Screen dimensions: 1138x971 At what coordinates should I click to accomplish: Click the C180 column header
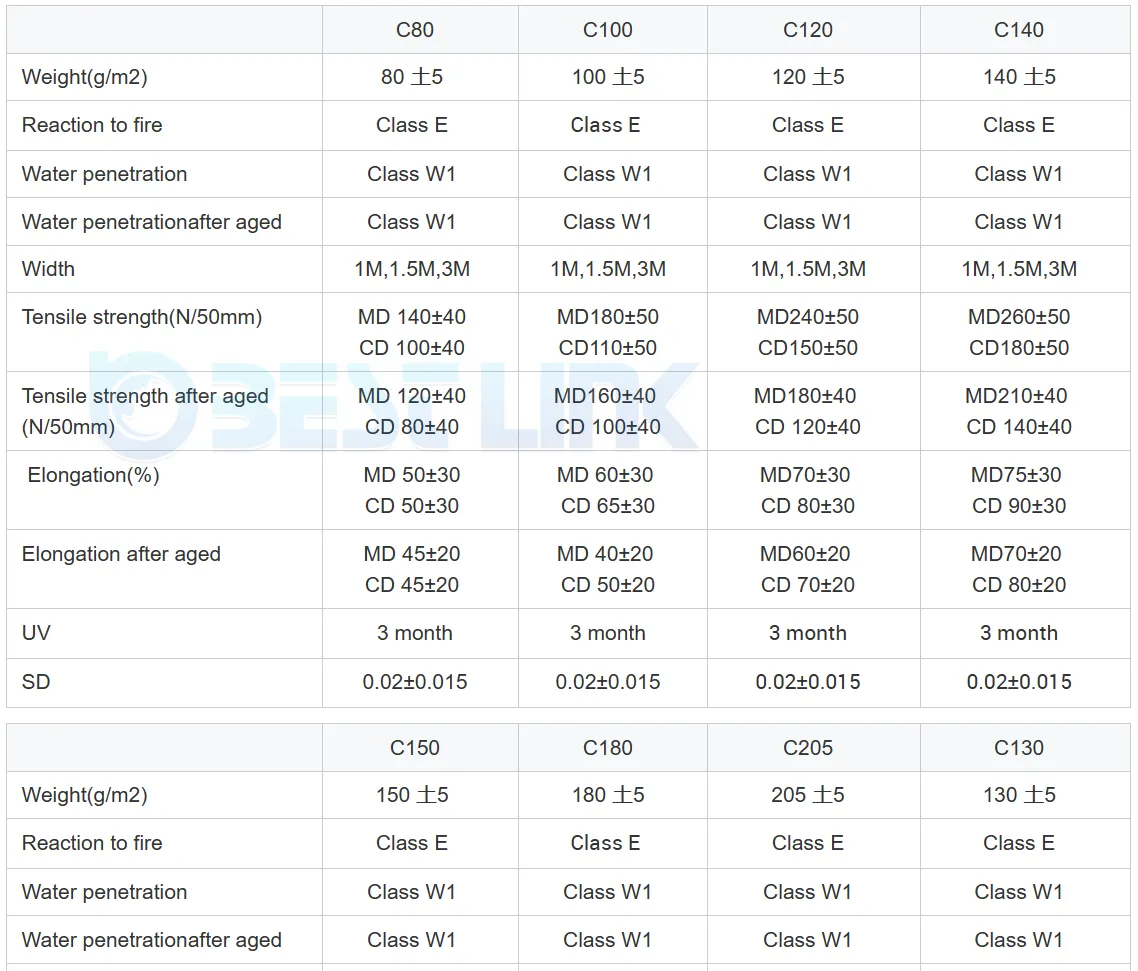coord(608,748)
